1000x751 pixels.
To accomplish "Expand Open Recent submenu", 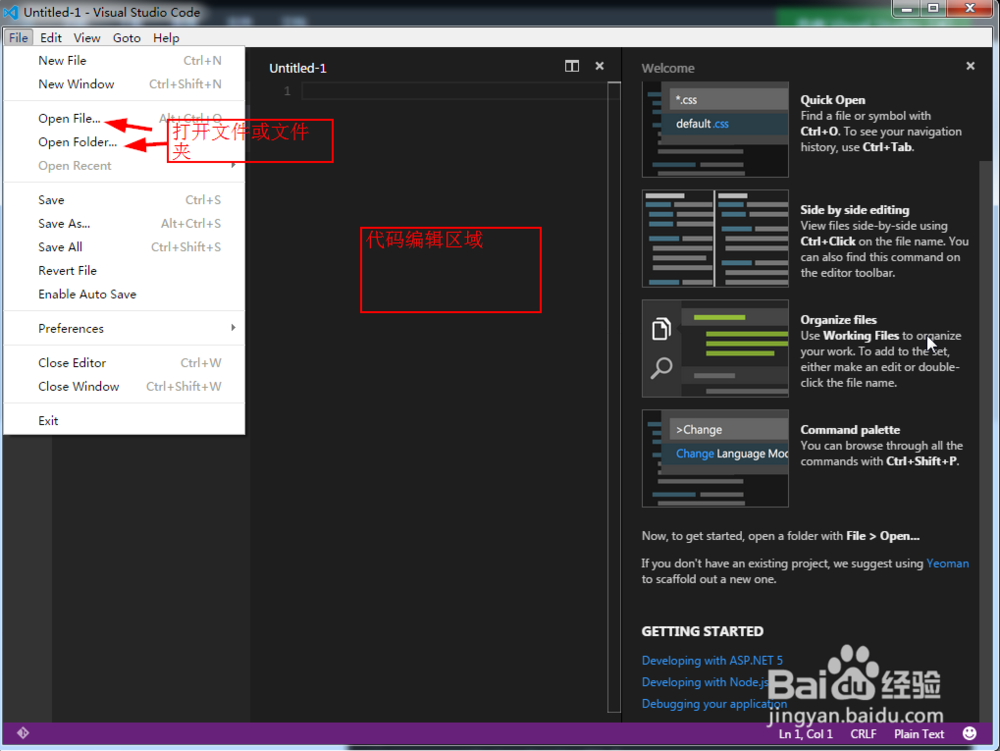I will click(x=124, y=166).
